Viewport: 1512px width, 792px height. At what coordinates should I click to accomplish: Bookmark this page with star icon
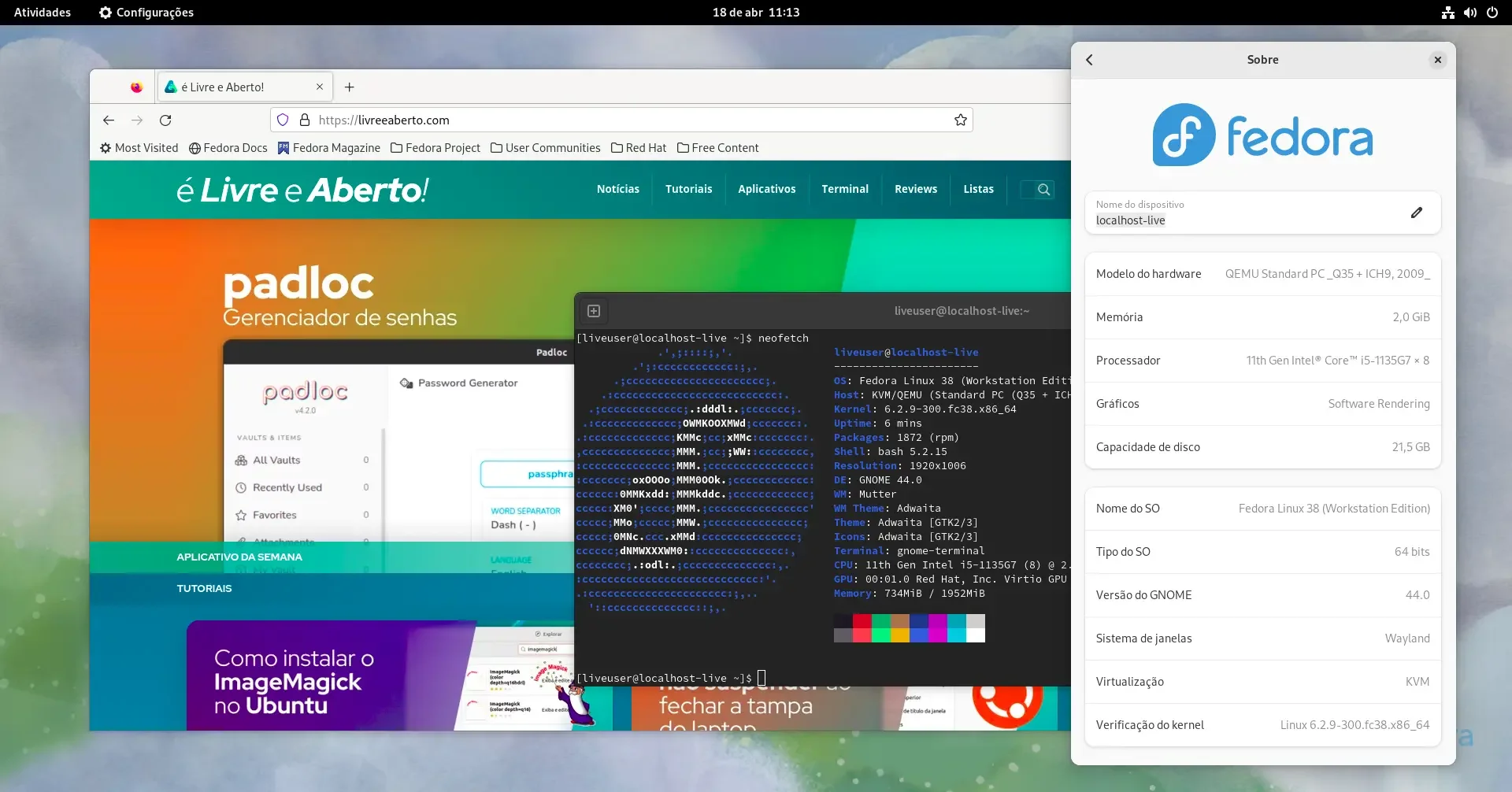click(x=960, y=120)
